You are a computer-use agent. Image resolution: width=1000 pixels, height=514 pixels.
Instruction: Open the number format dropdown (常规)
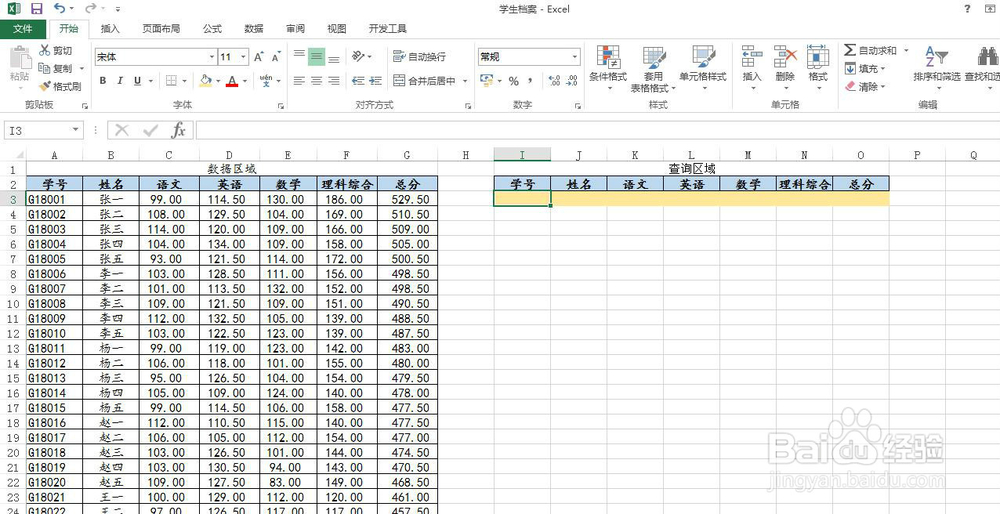(575, 57)
